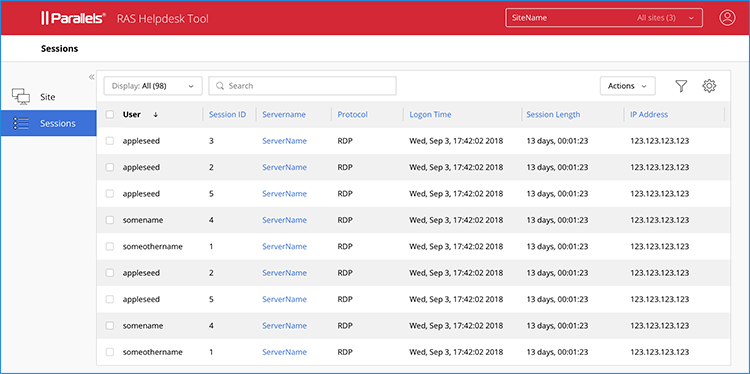Sort by Session Length column header

[553, 115]
